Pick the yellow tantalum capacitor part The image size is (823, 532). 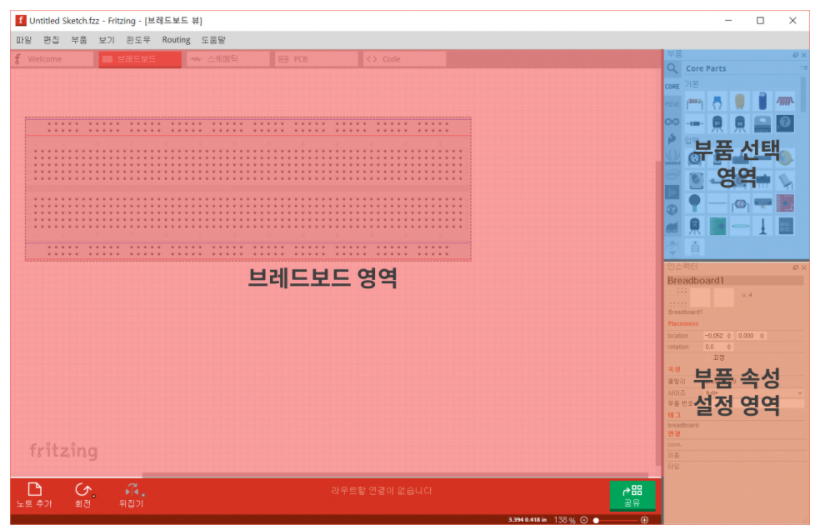click(740, 102)
